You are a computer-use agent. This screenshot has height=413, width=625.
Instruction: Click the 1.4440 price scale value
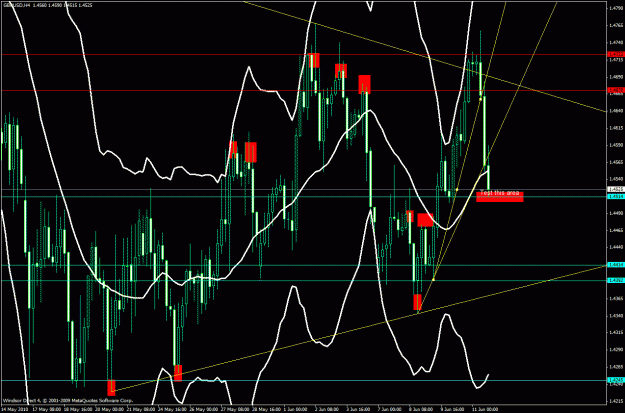coord(614,248)
